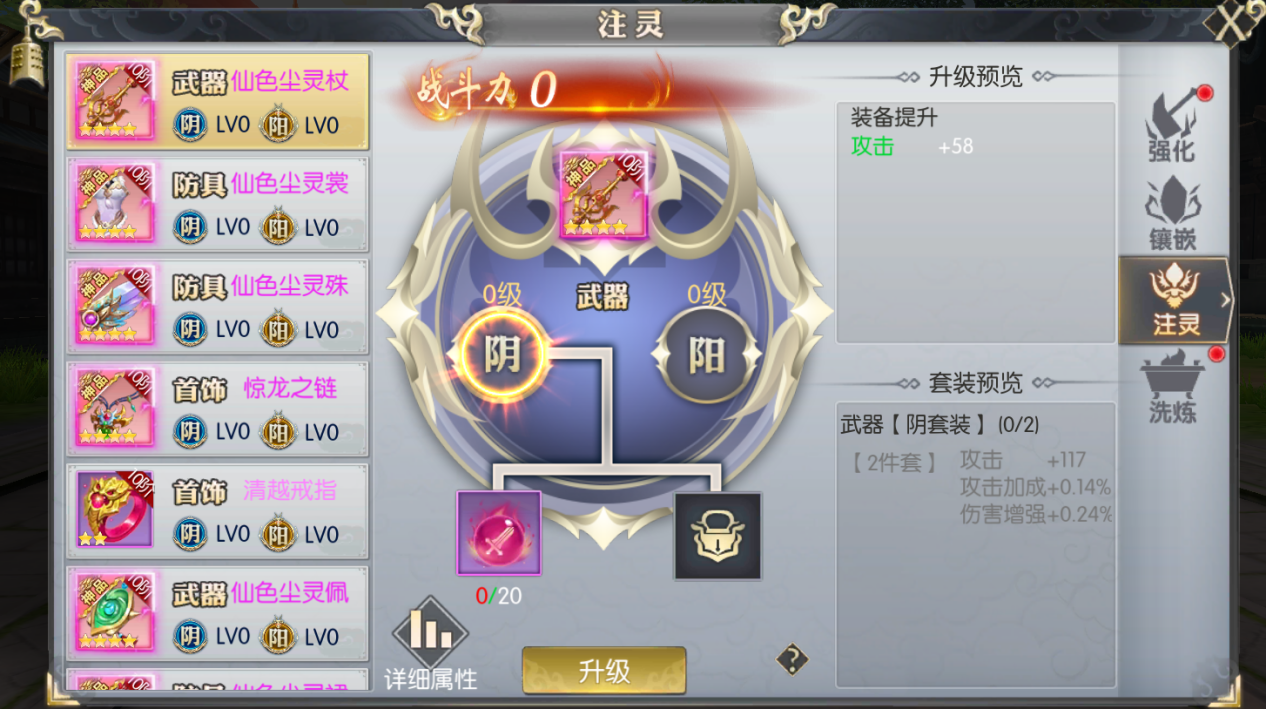Select armor 仙色尘灵裳 from the list

click(218, 203)
